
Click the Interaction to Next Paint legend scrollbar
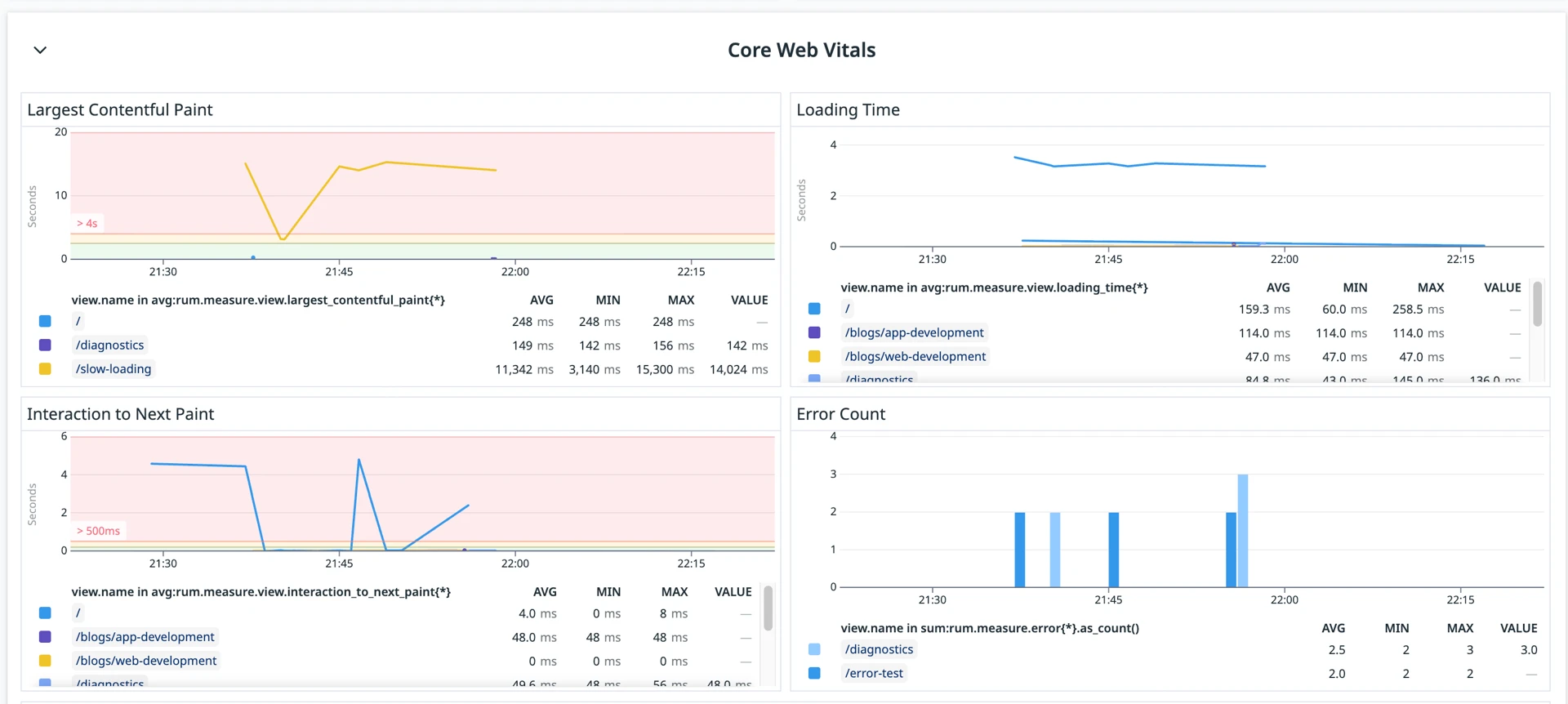coord(768,608)
